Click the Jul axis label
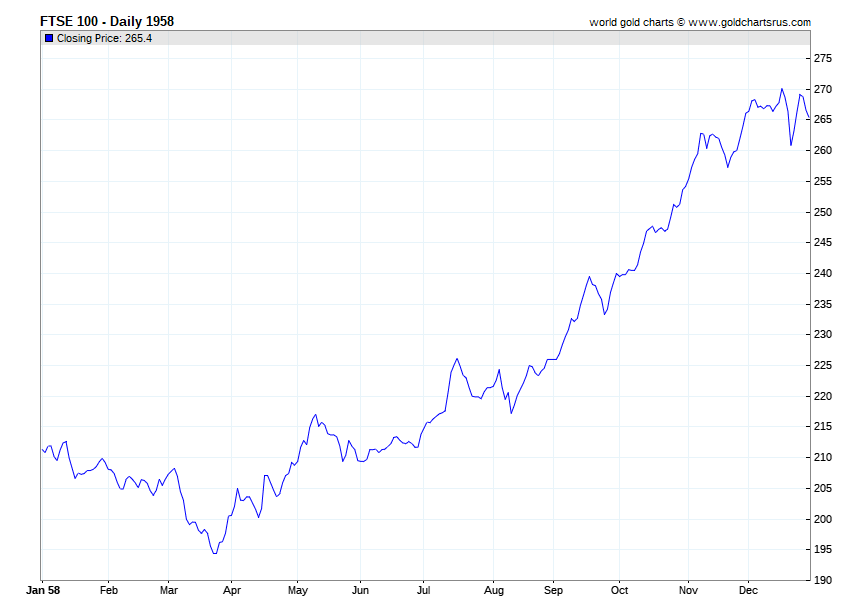The image size is (850, 616). 423,590
